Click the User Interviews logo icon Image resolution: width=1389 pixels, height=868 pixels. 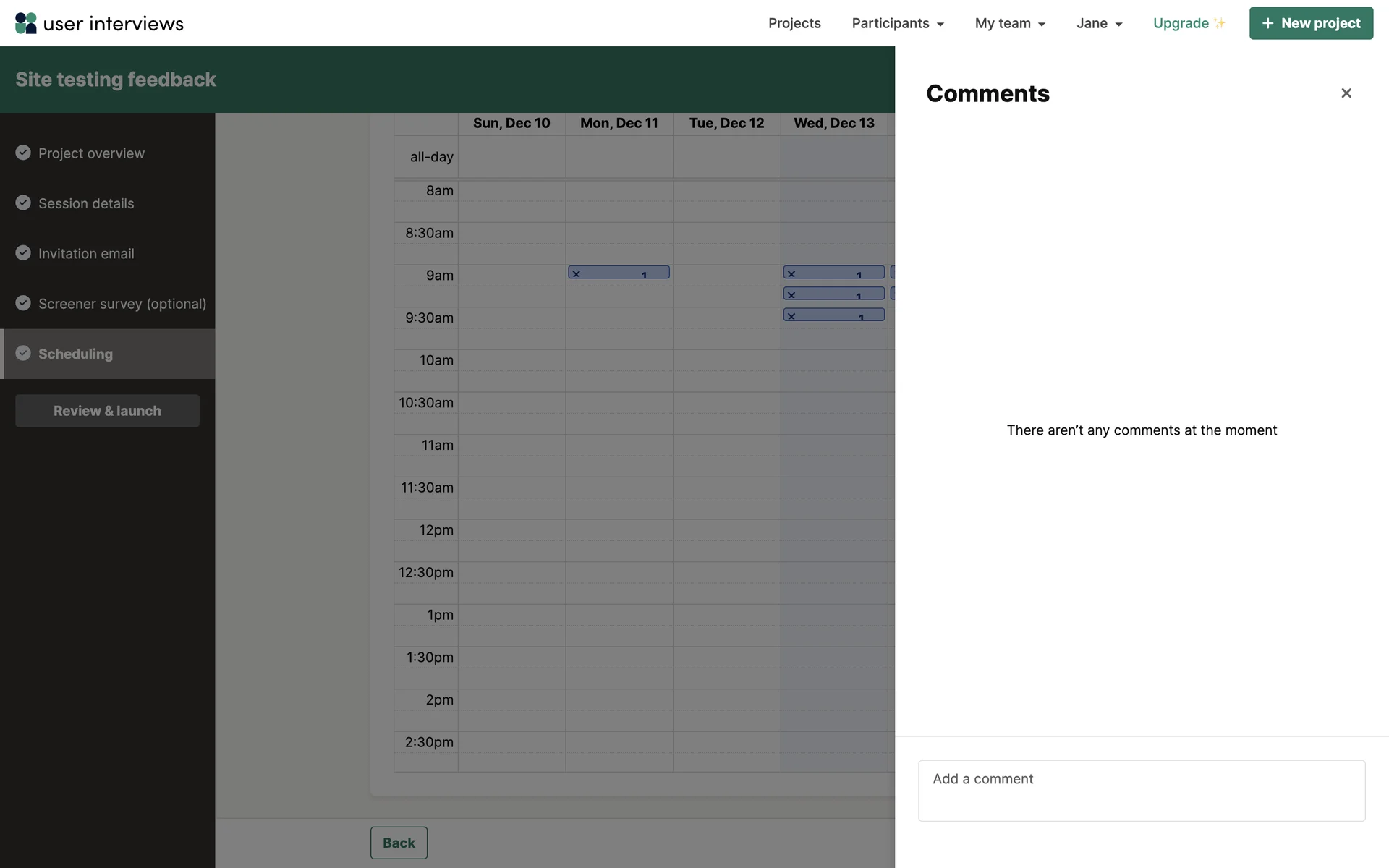(25, 23)
